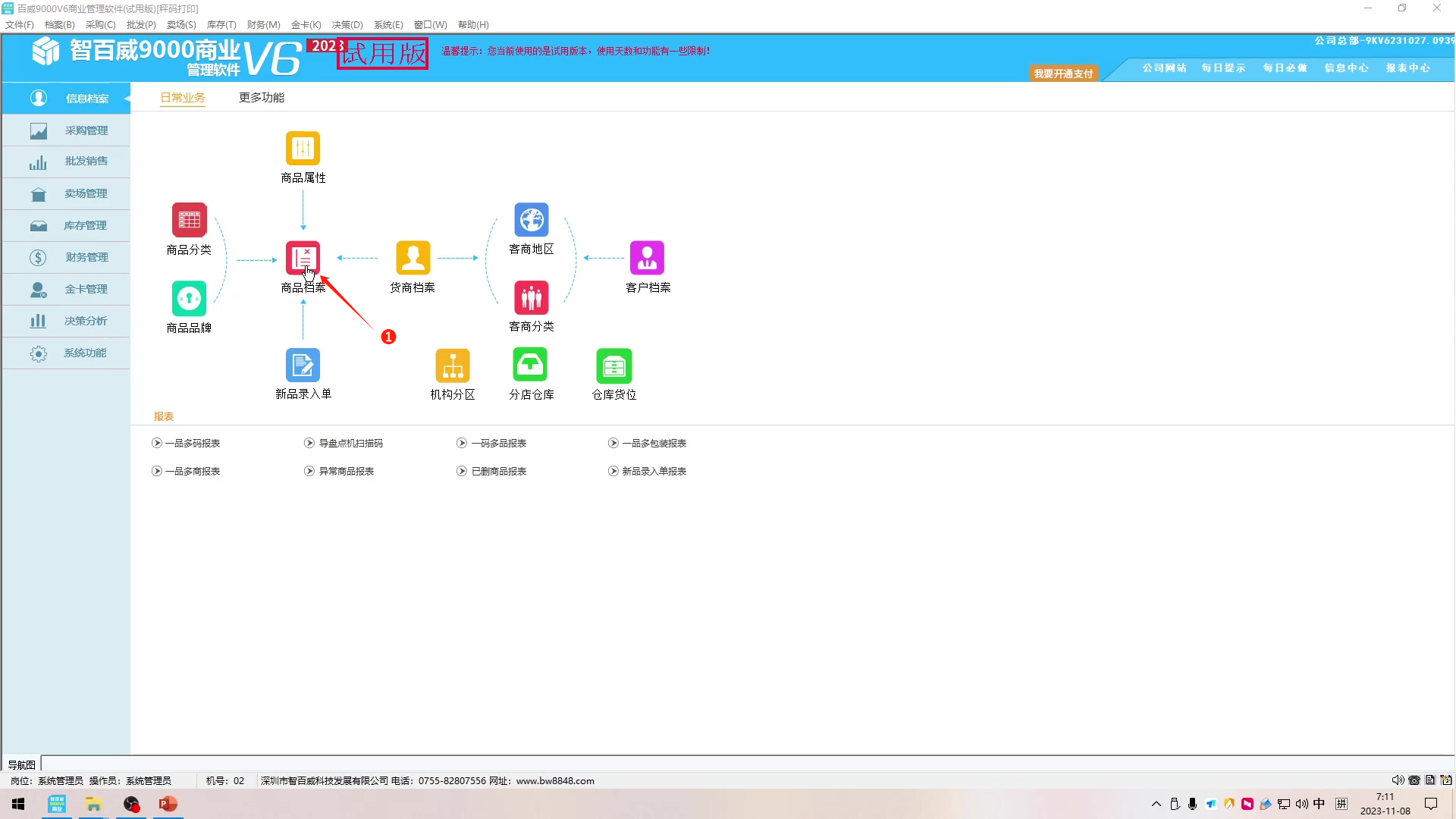Click the PowerPoint icon in the taskbar
This screenshot has width=1456, height=819.
pyautogui.click(x=168, y=804)
